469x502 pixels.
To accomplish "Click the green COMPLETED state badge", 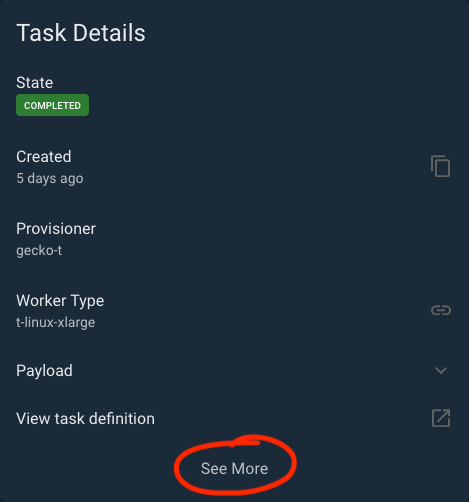I will click(x=52, y=105).
